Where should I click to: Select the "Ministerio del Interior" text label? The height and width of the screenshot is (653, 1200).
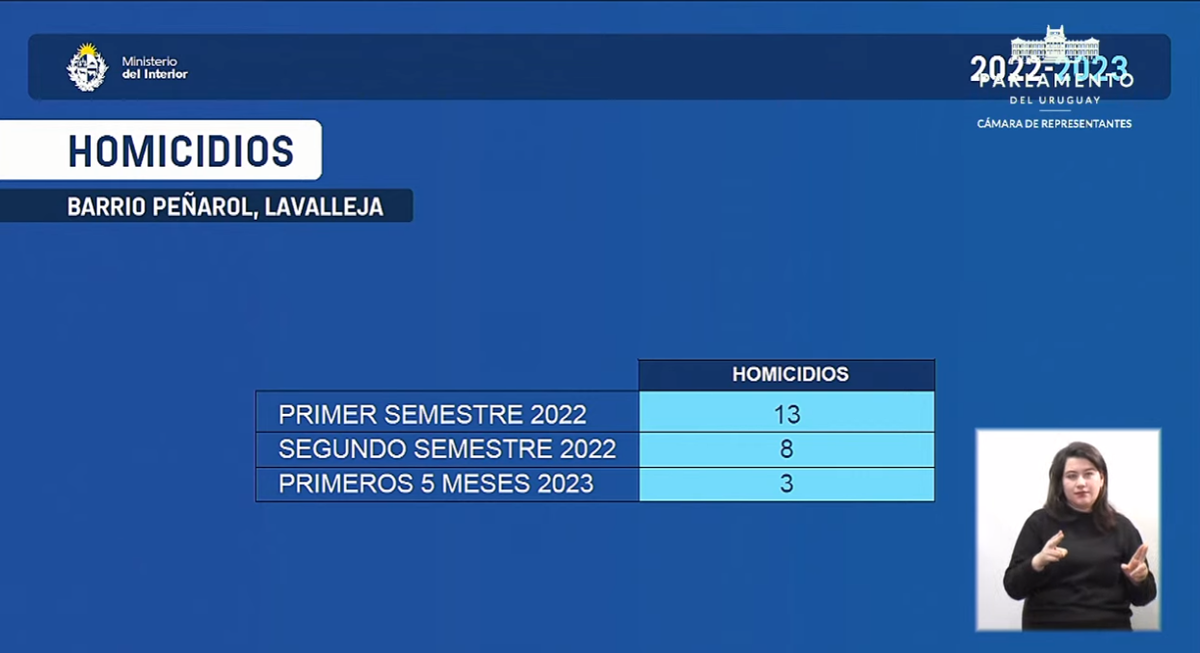pos(154,68)
